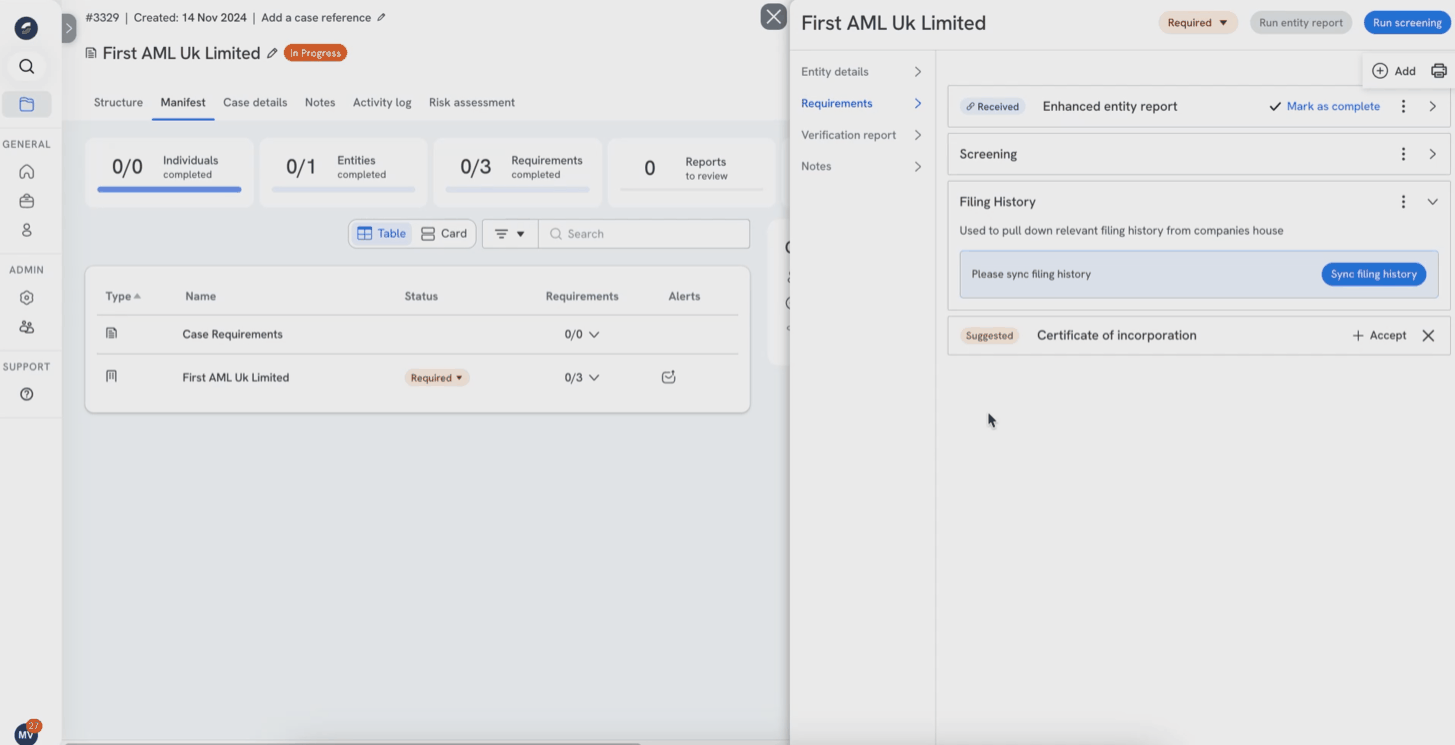Sort table by Type column

[123, 296]
